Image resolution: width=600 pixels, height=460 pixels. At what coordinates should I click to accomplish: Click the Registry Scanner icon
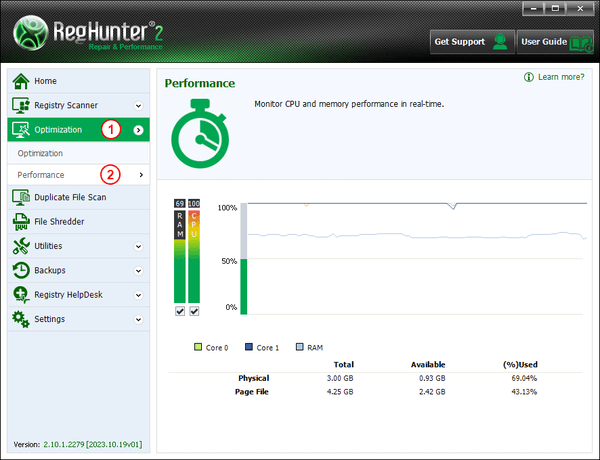point(20,105)
